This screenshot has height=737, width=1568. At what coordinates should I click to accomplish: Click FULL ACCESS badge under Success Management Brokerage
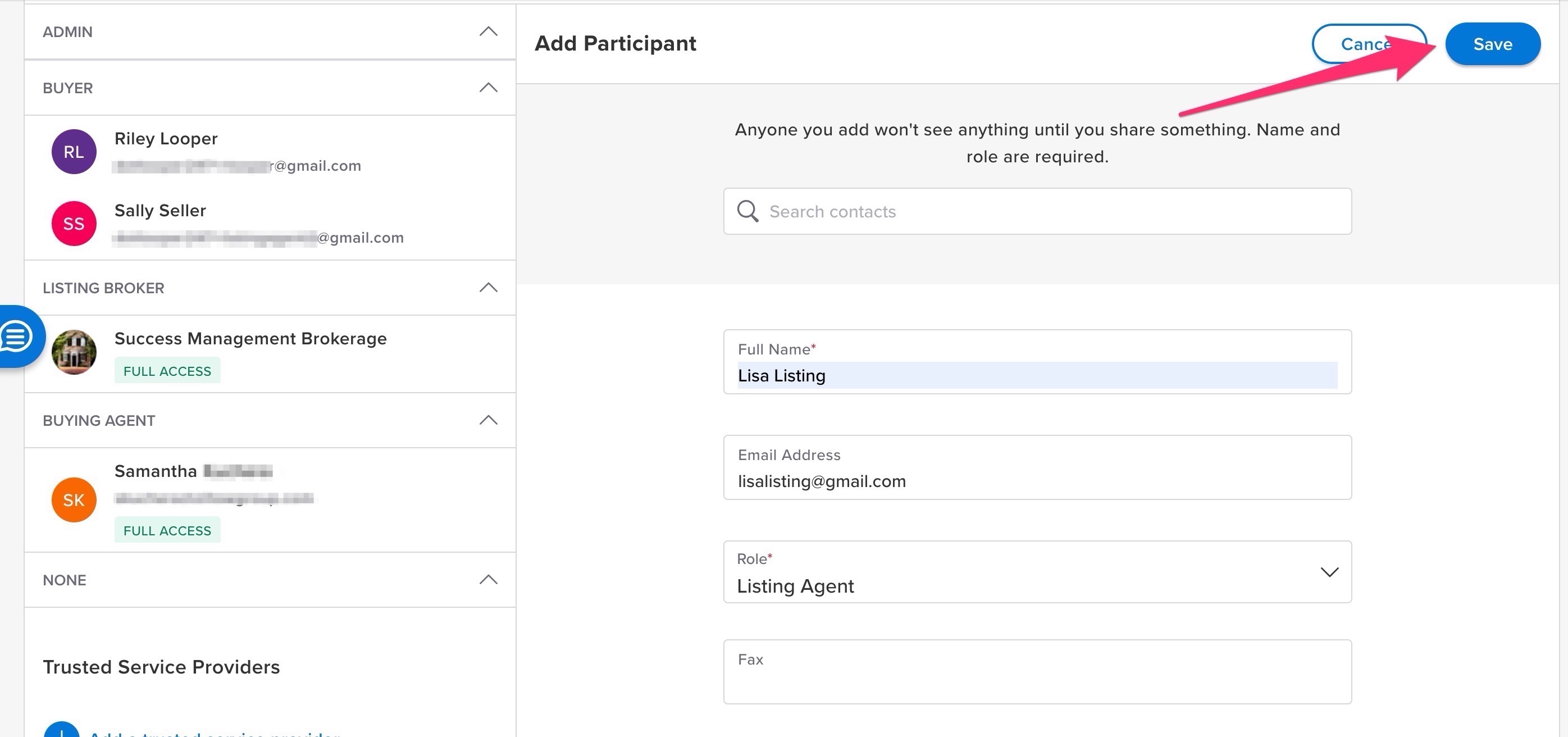tap(167, 371)
